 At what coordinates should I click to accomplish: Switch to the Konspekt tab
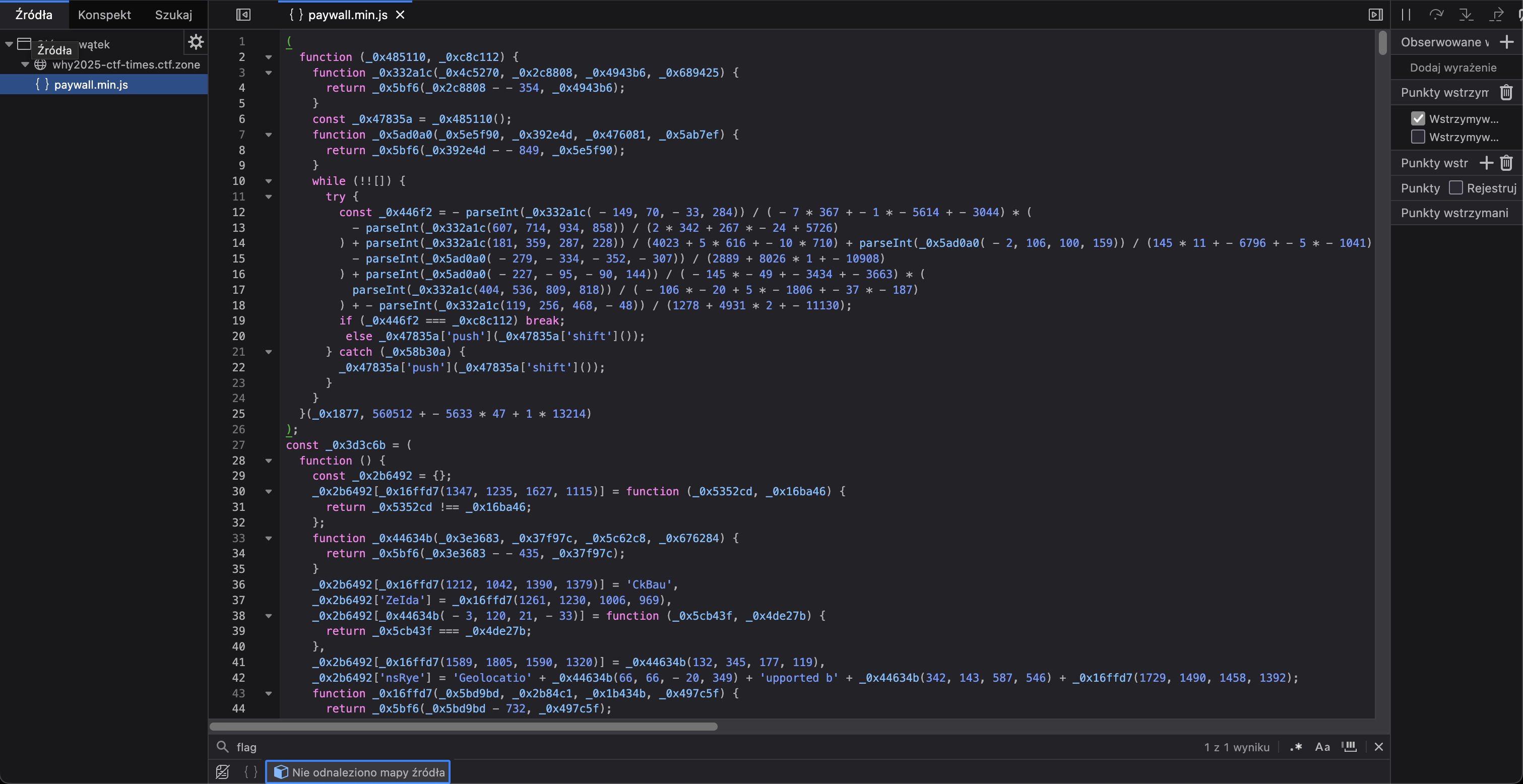pyautogui.click(x=104, y=14)
